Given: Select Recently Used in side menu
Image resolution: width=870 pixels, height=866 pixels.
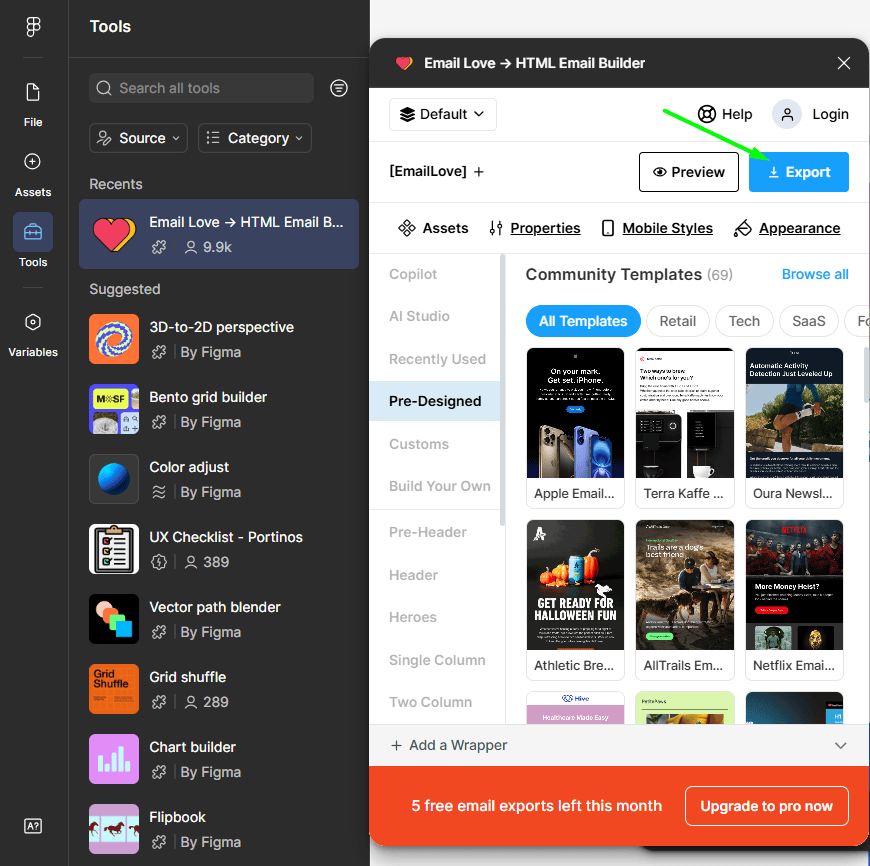Looking at the screenshot, I should 437,359.
